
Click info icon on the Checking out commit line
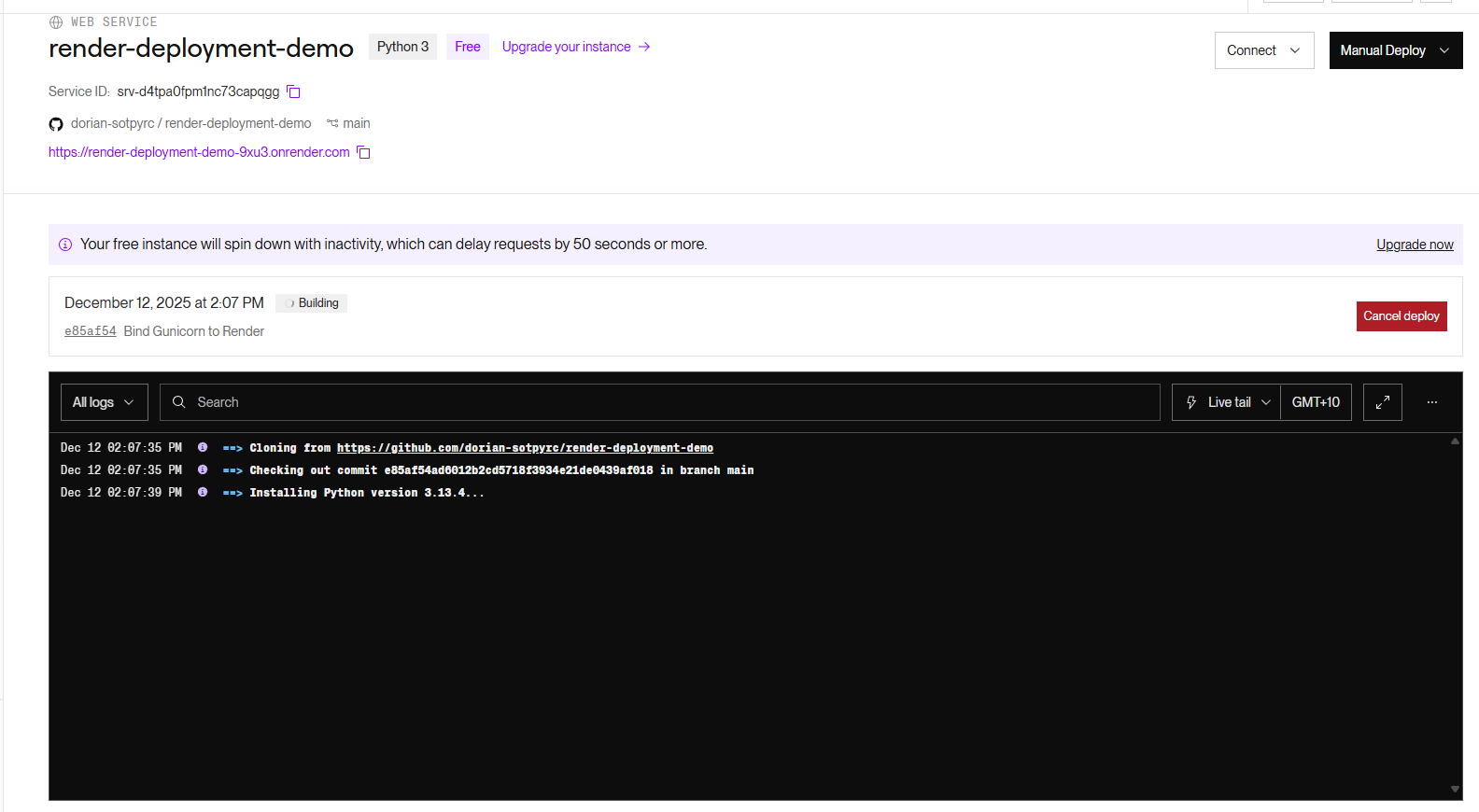tap(203, 470)
